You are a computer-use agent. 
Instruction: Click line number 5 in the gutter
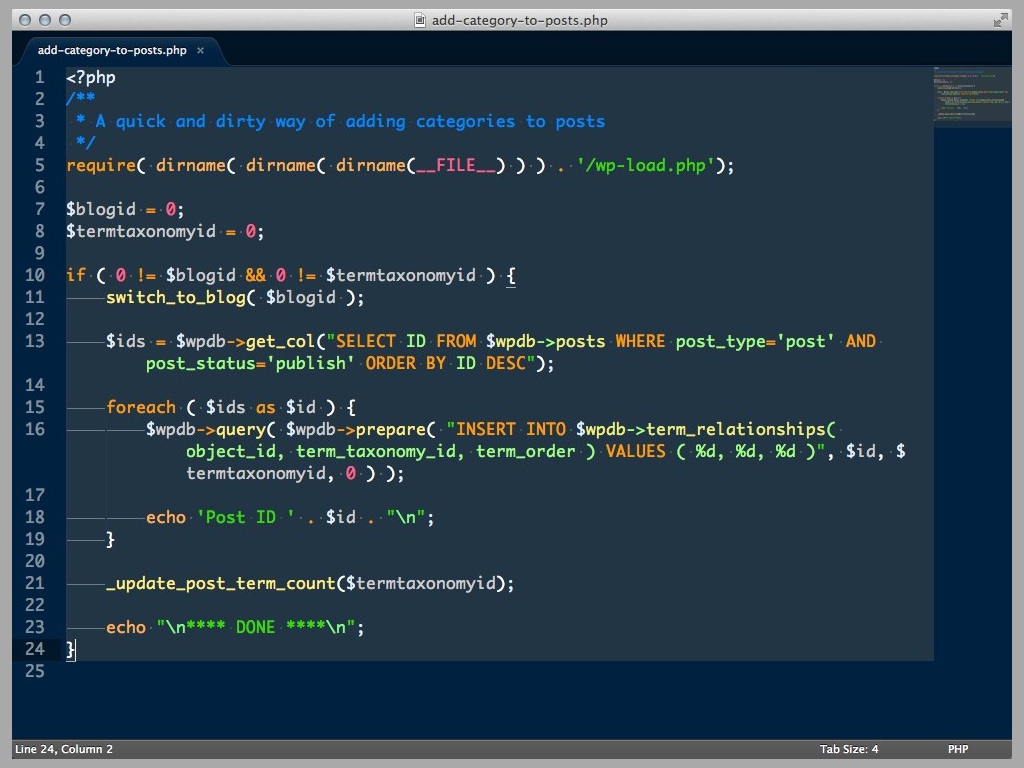coord(39,165)
